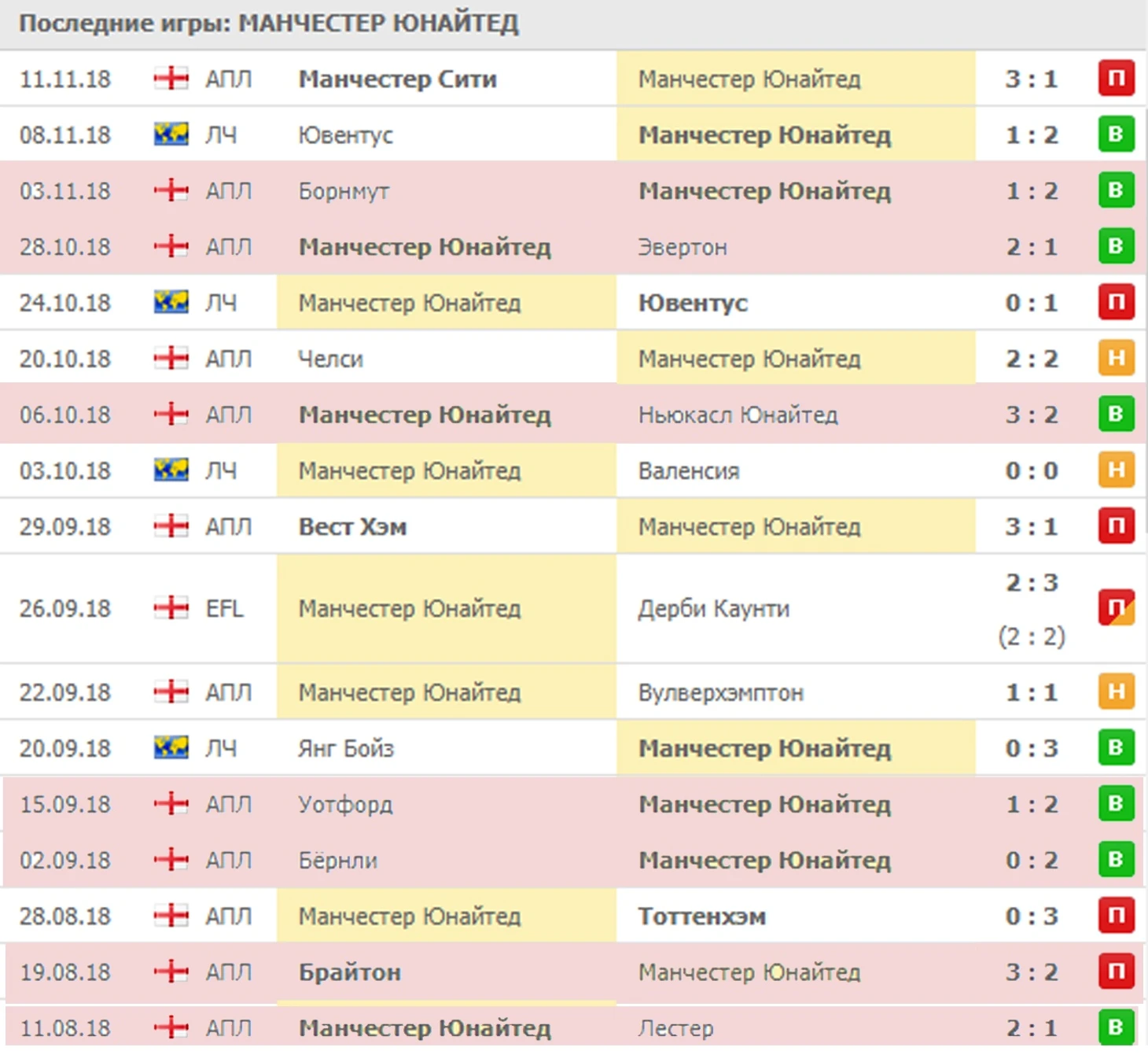Click the half-red result icon for Дерби Каунти
The image size is (1148, 1062).
pyautogui.click(x=1116, y=607)
